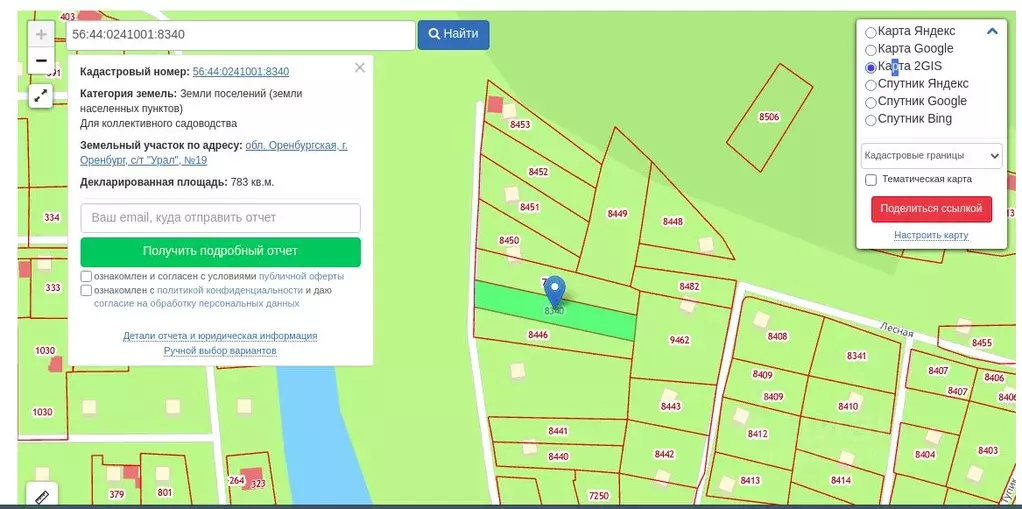Choose the Спутник Bing map layer
This screenshot has width=1022, height=509.
[x=871, y=120]
